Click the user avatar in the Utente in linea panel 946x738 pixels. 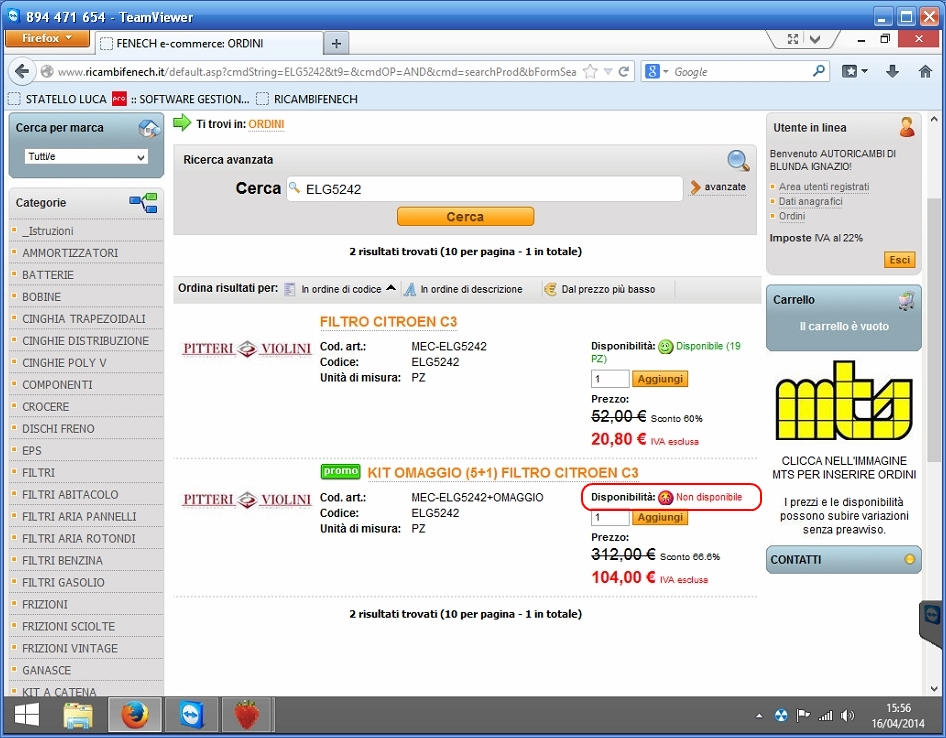click(x=906, y=127)
